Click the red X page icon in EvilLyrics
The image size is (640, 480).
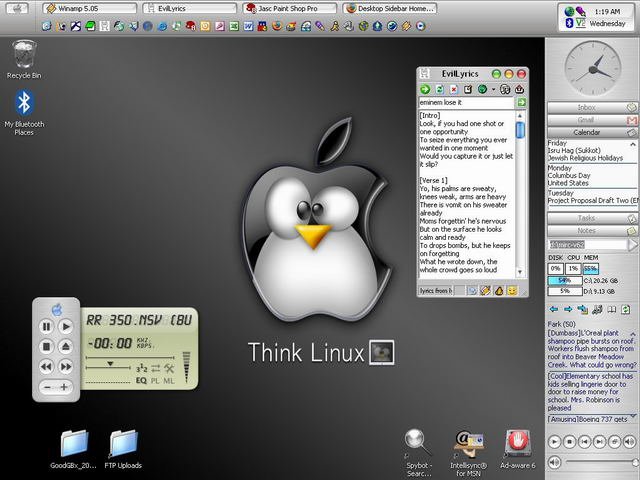pyautogui.click(x=453, y=89)
